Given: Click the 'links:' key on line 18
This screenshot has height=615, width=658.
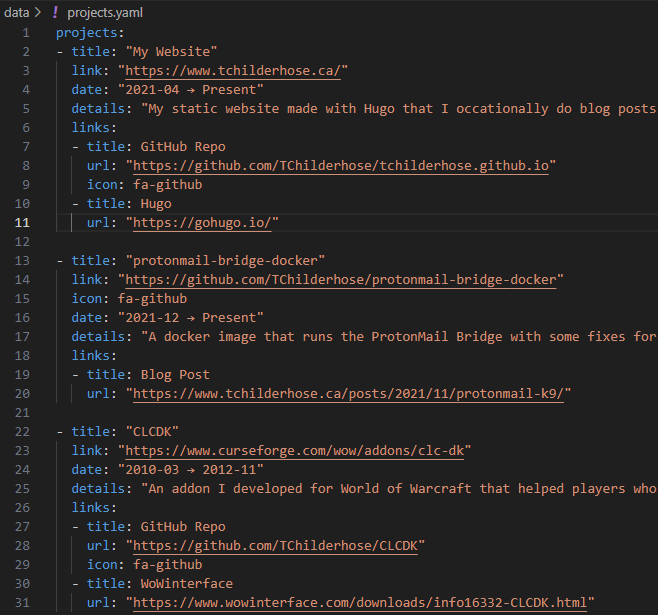Looking at the screenshot, I should pyautogui.click(x=94, y=356).
